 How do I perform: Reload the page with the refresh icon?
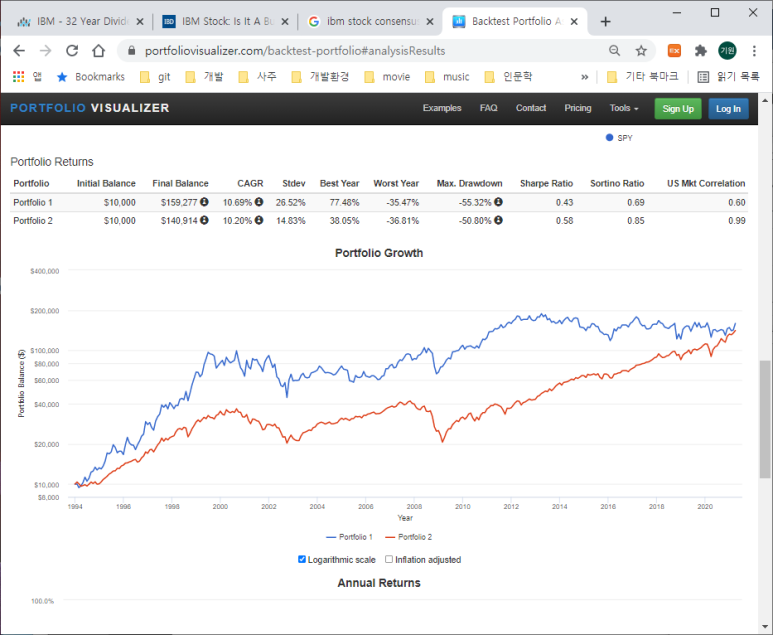coord(72,51)
